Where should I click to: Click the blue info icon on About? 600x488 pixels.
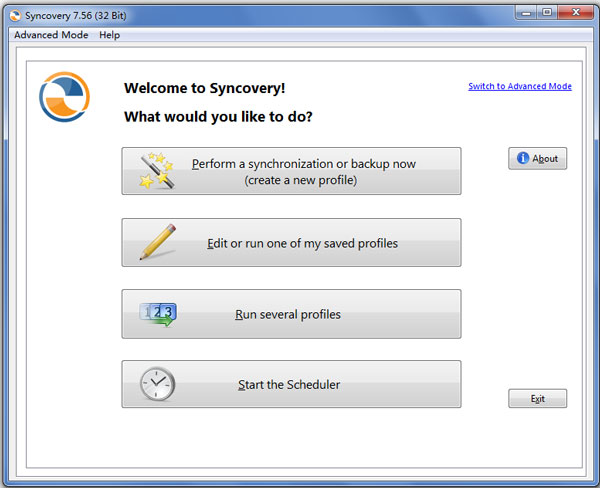523,158
